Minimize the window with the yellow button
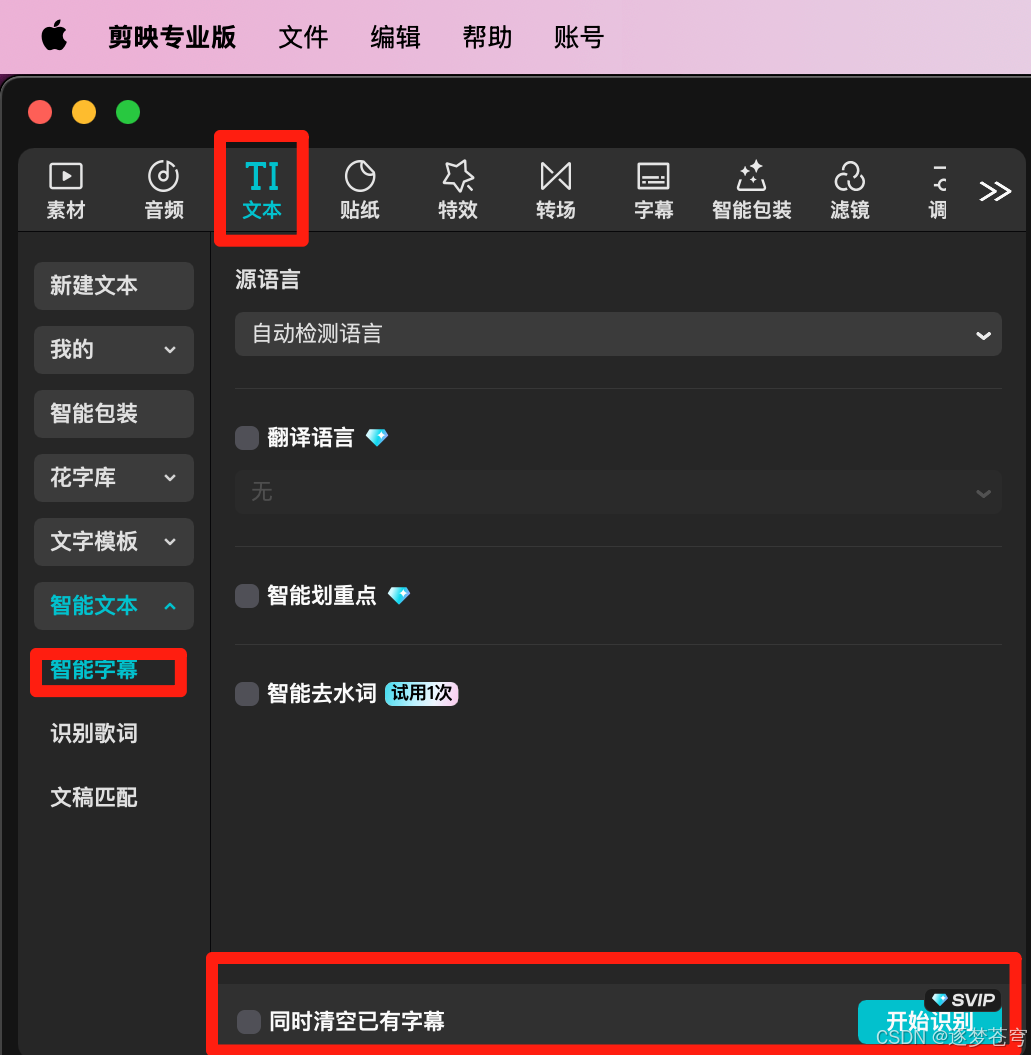1032x1056 pixels. pyautogui.click(x=84, y=112)
